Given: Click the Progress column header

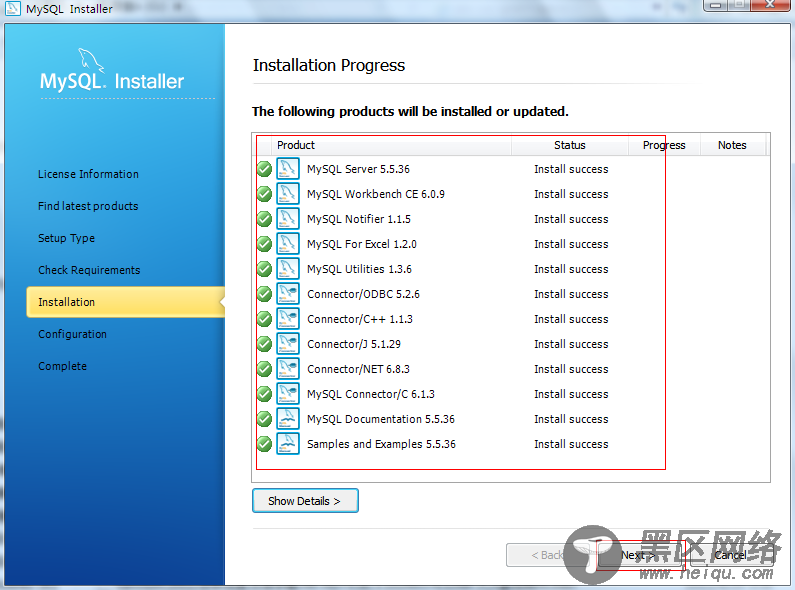Looking at the screenshot, I should click(664, 145).
